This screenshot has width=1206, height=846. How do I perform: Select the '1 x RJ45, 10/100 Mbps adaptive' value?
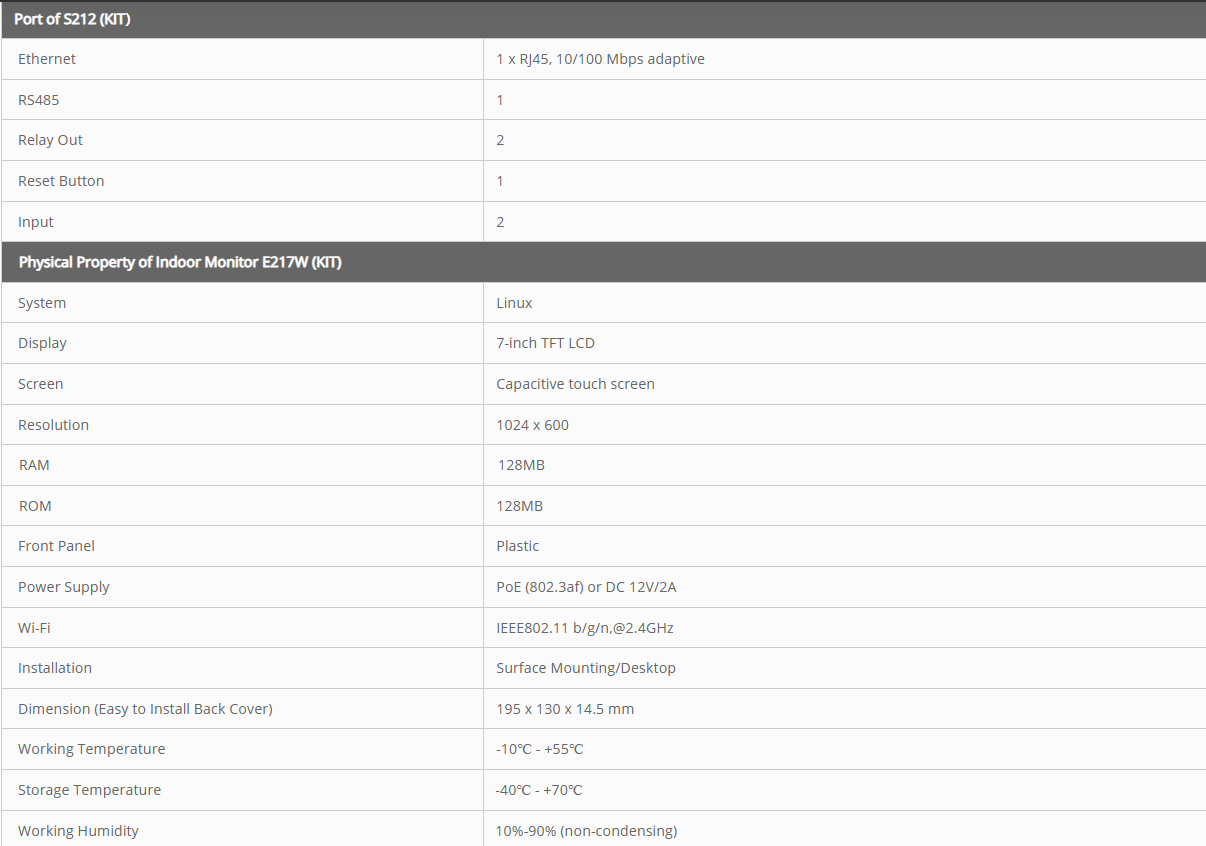(x=600, y=59)
